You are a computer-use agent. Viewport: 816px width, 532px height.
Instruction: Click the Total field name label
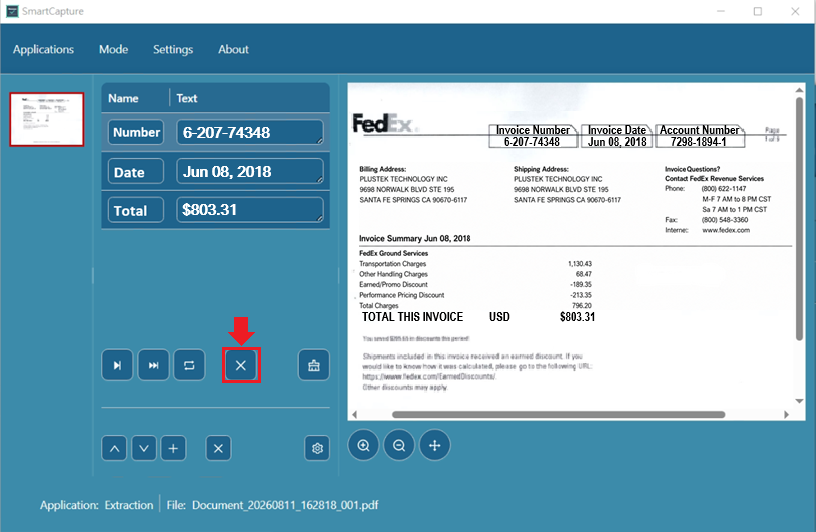(136, 210)
